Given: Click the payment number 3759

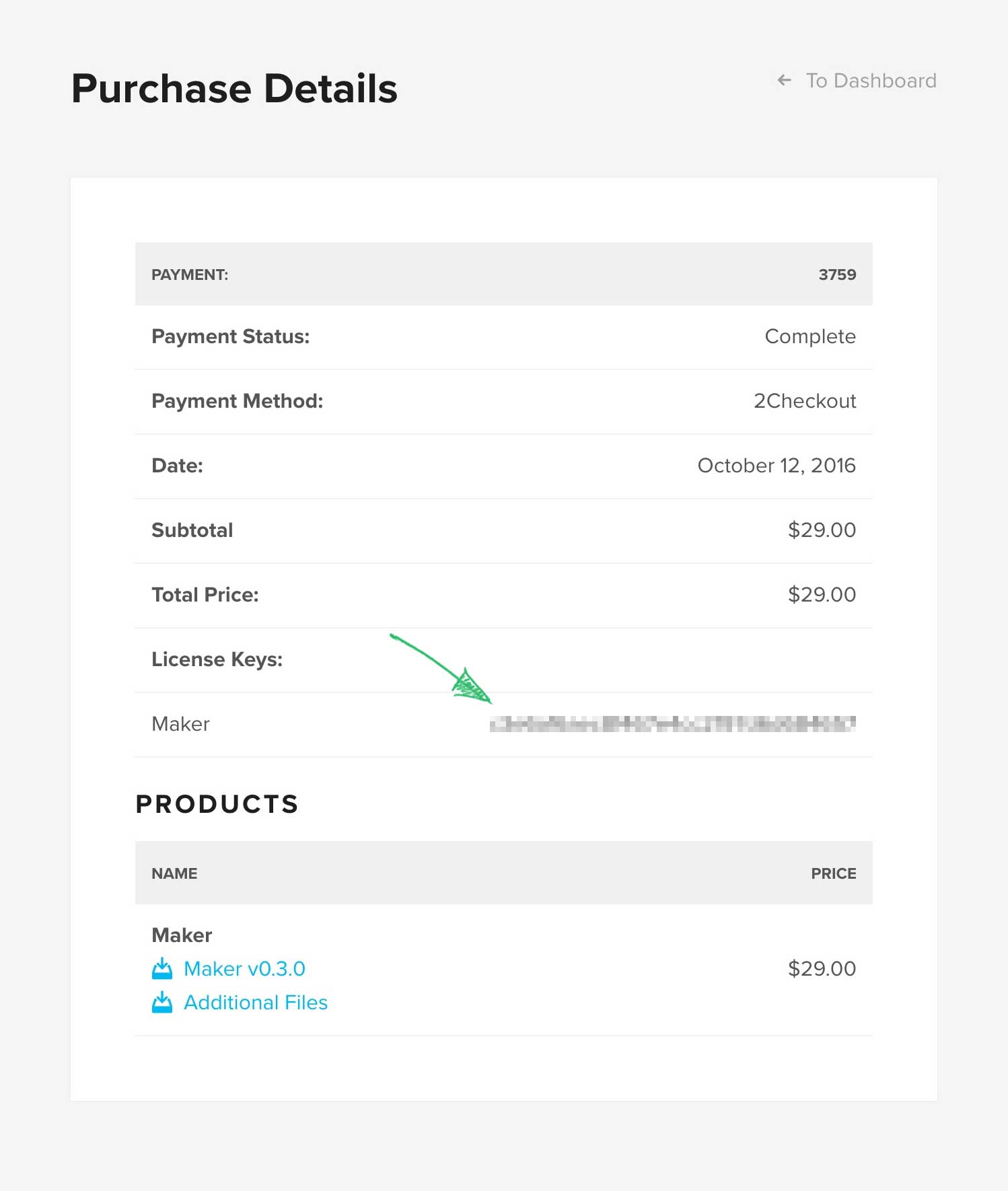Looking at the screenshot, I should pos(837,275).
